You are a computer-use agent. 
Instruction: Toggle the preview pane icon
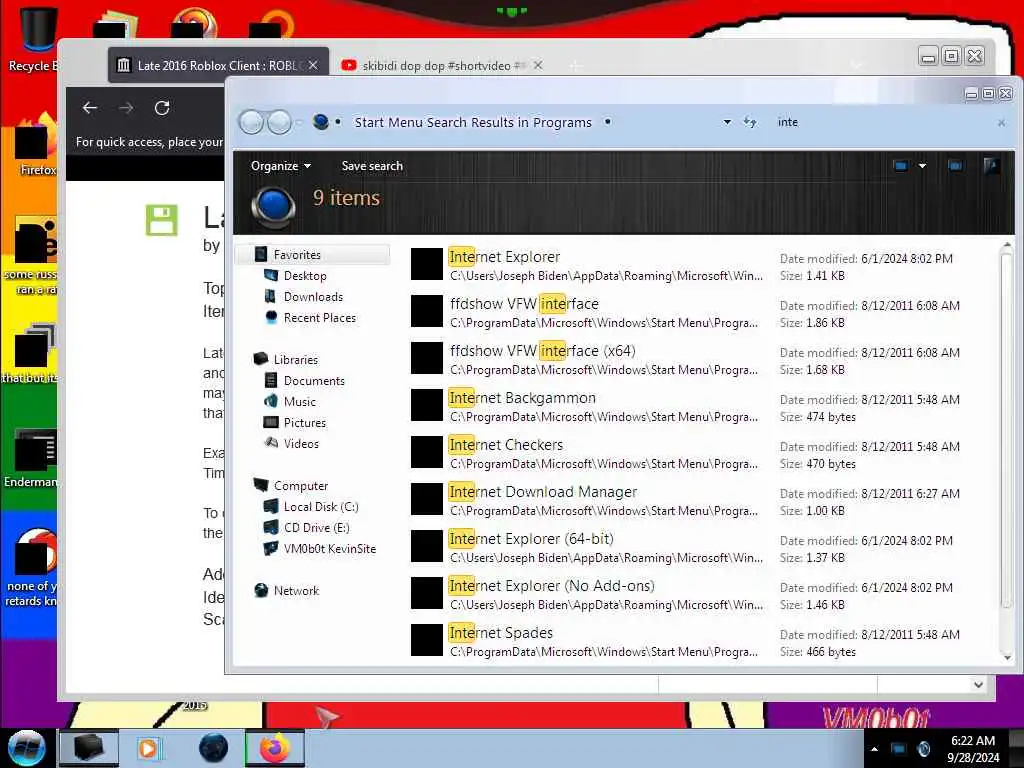955,166
